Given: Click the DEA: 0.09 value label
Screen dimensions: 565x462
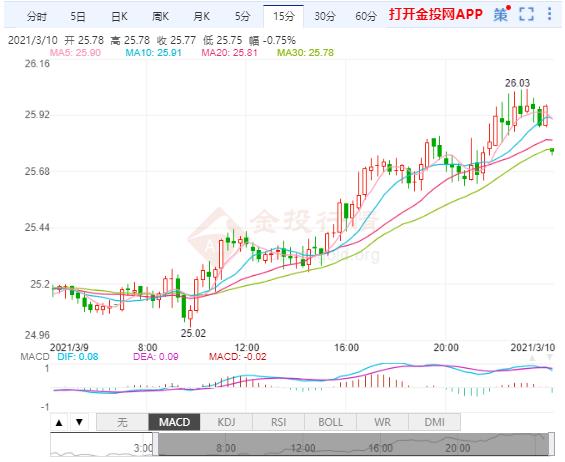Looking at the screenshot, I should pyautogui.click(x=156, y=357).
